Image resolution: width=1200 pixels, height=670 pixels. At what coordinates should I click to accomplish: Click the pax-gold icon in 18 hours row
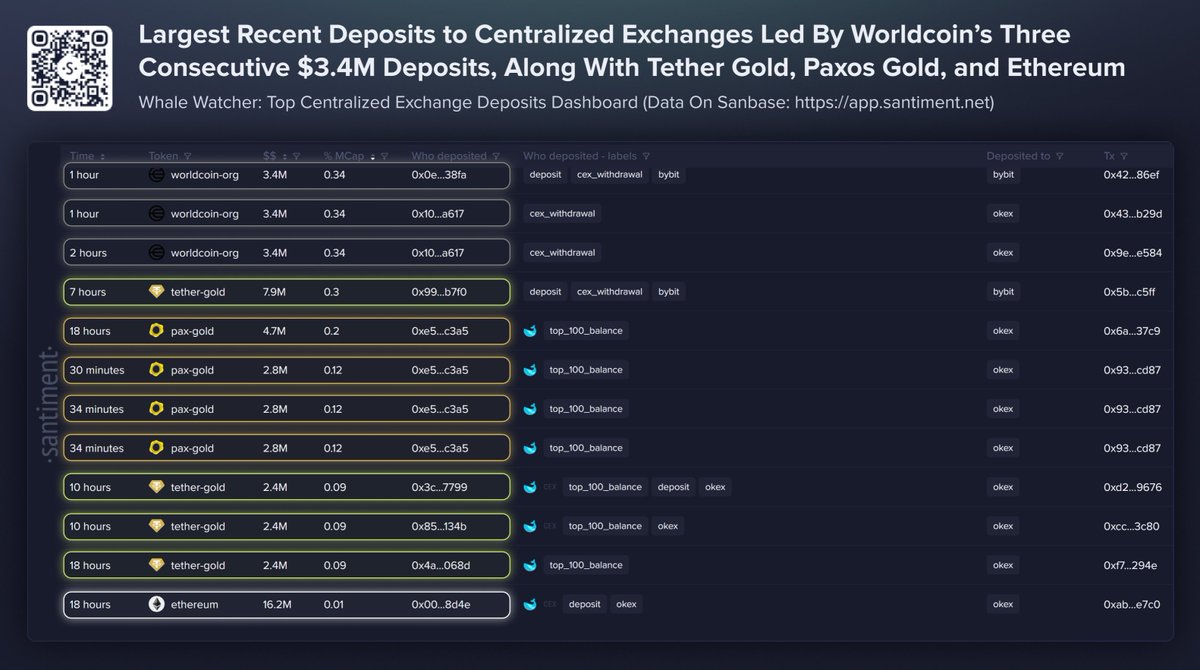[x=156, y=331]
